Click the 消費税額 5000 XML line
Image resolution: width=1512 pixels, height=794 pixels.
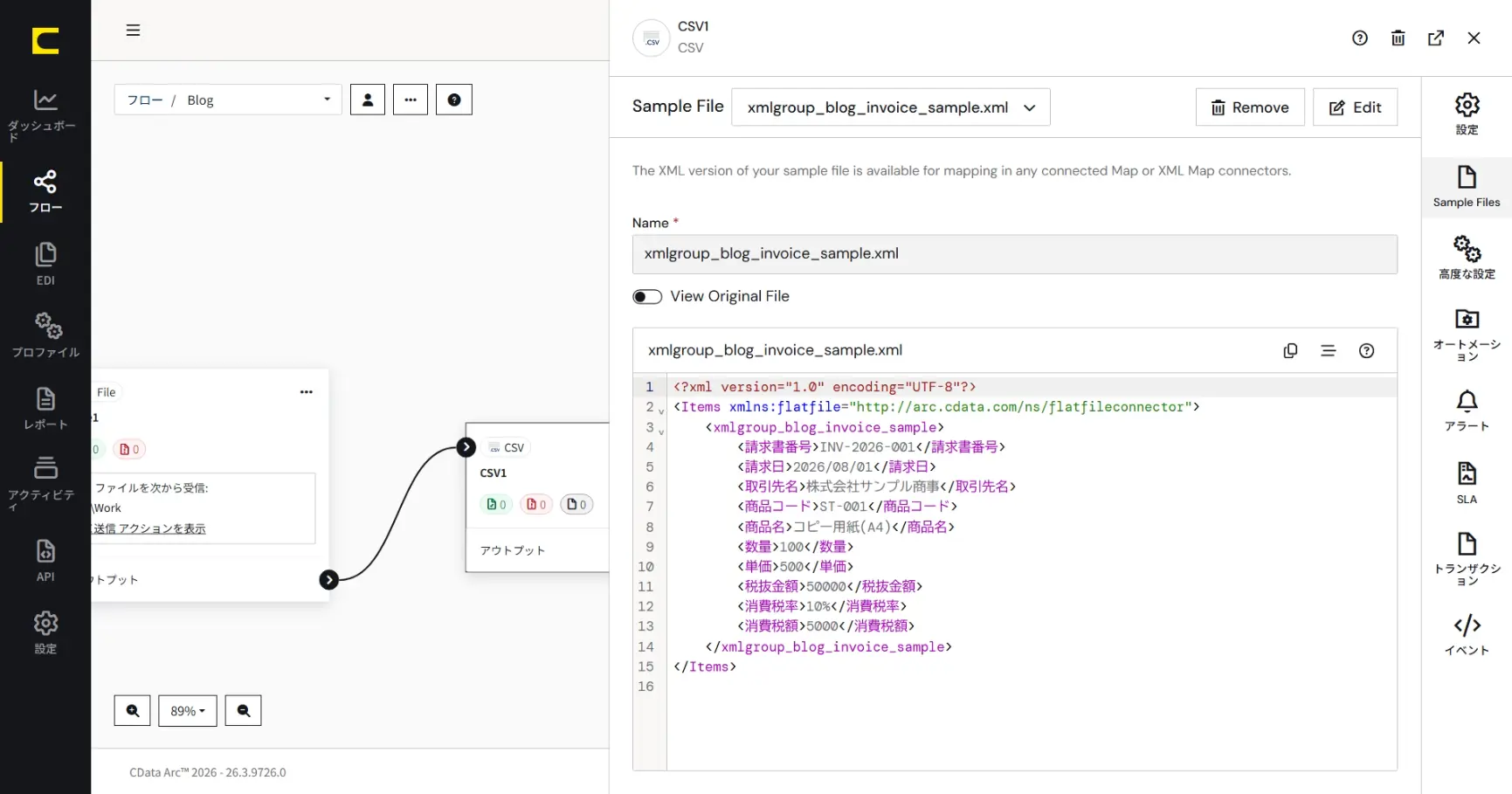coord(826,626)
